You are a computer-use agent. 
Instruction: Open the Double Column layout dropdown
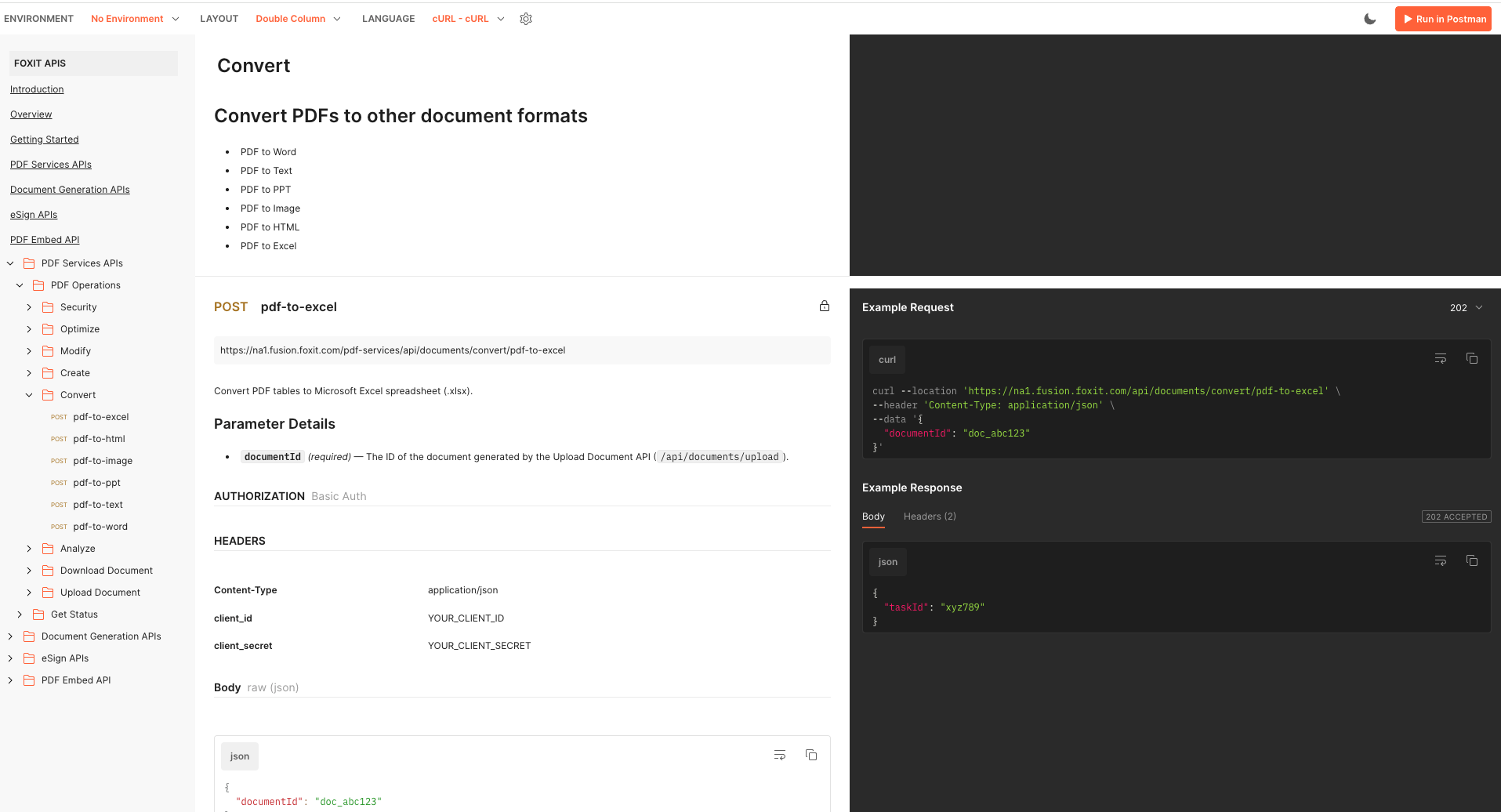click(x=298, y=19)
